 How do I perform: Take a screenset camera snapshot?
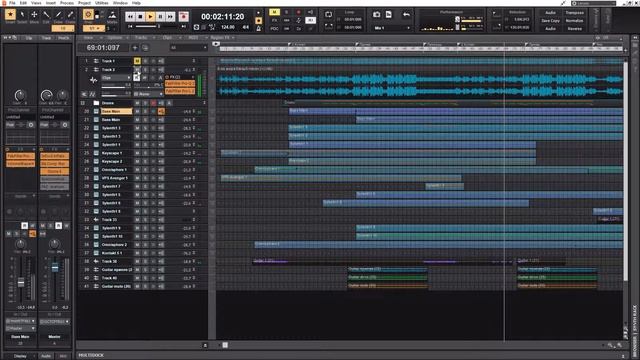coord(376,15)
